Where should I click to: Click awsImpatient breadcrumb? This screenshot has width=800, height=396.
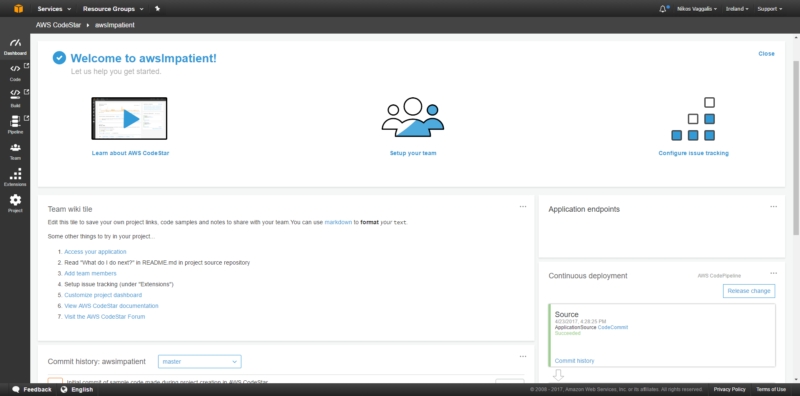pyautogui.click(x=115, y=24)
